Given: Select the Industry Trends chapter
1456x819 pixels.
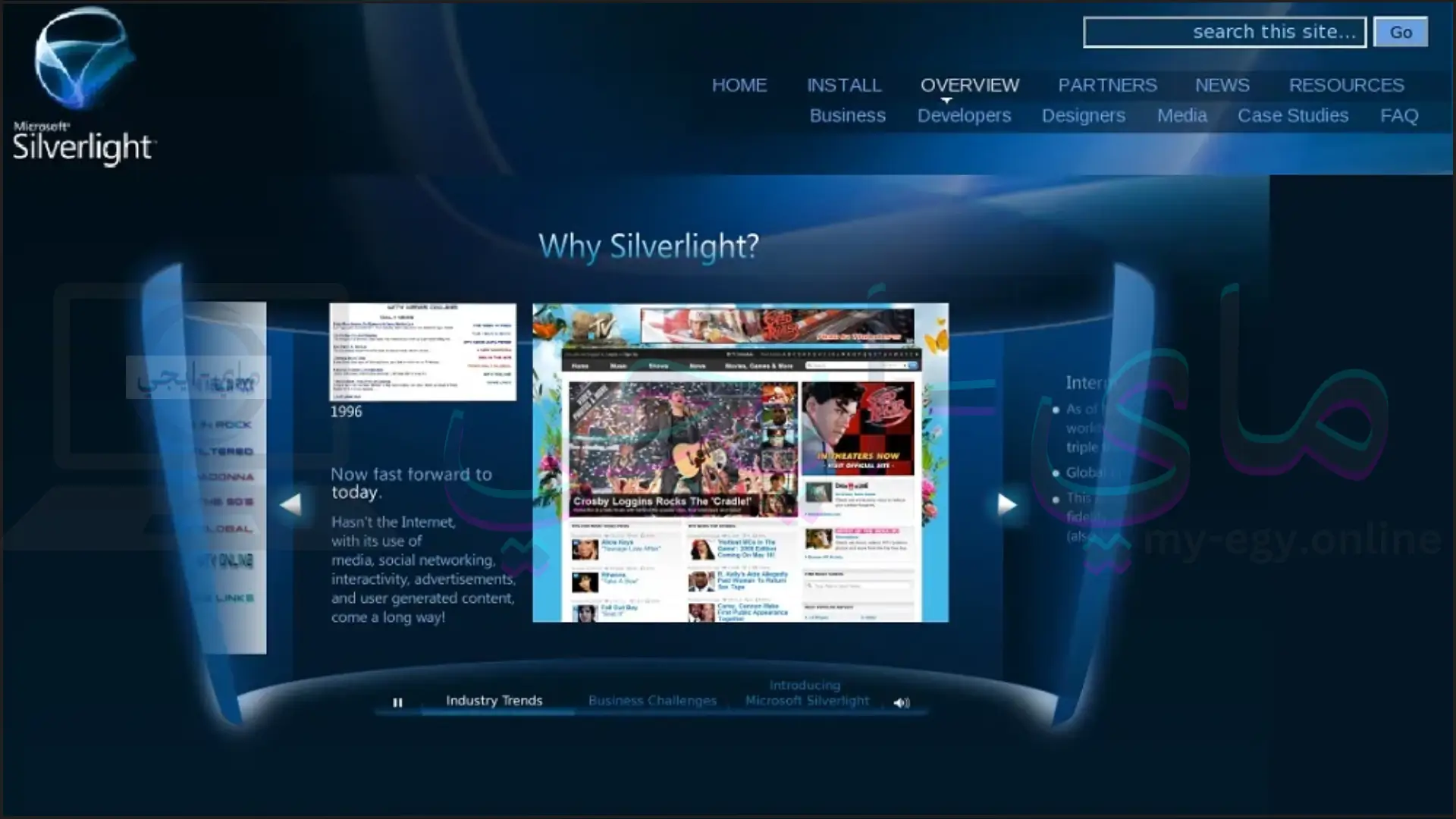Looking at the screenshot, I should click(x=494, y=701).
